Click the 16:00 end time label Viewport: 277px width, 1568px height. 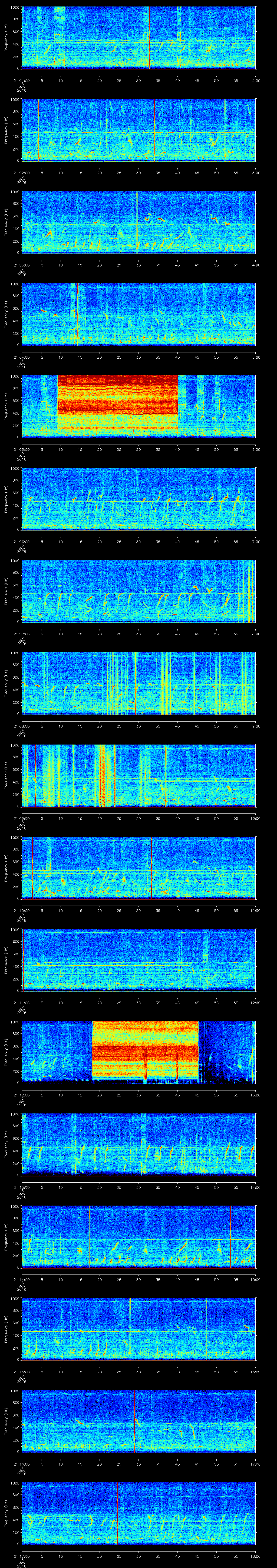pos(255,1371)
